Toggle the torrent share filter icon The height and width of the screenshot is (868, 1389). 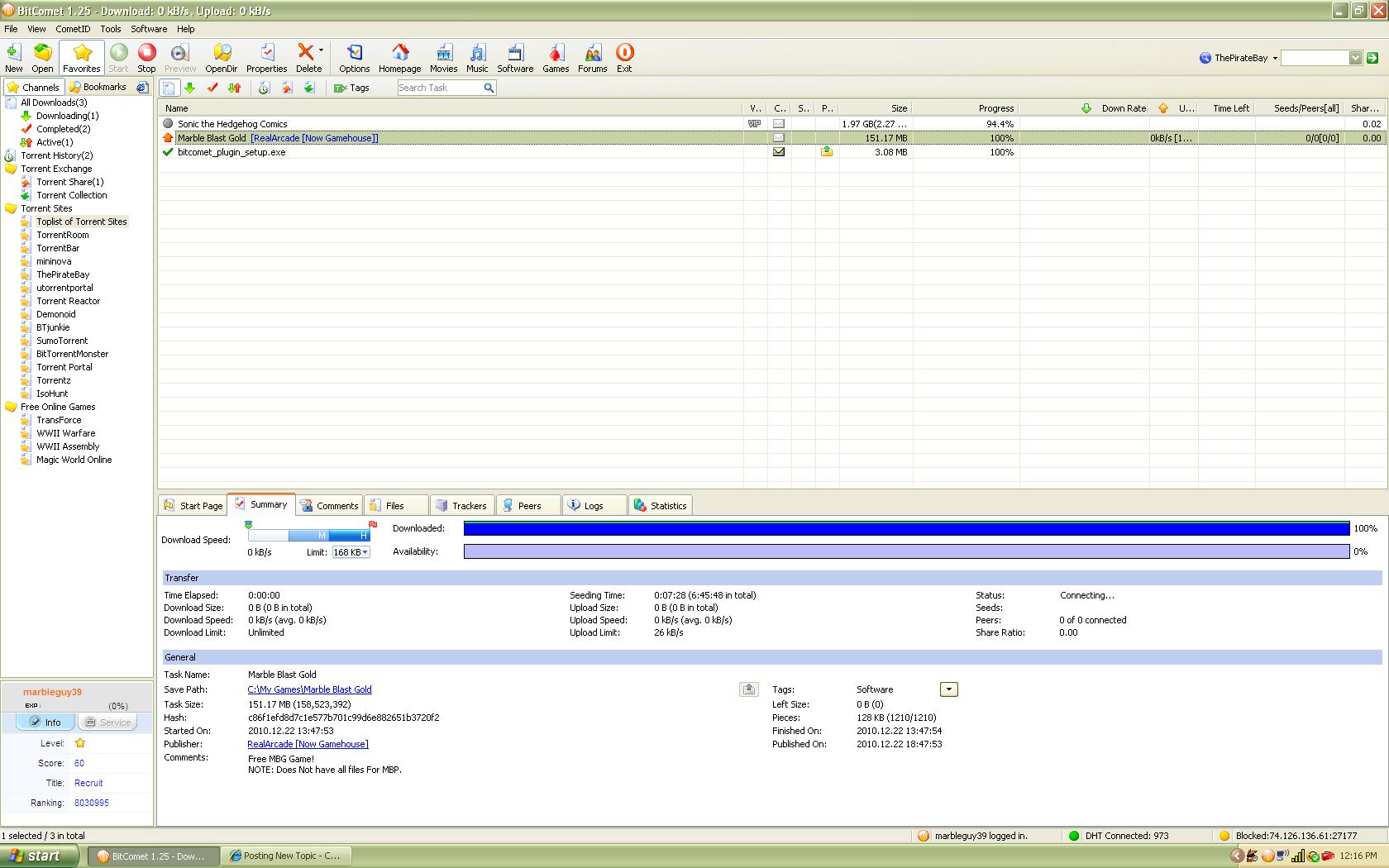pyautogui.click(x=287, y=88)
